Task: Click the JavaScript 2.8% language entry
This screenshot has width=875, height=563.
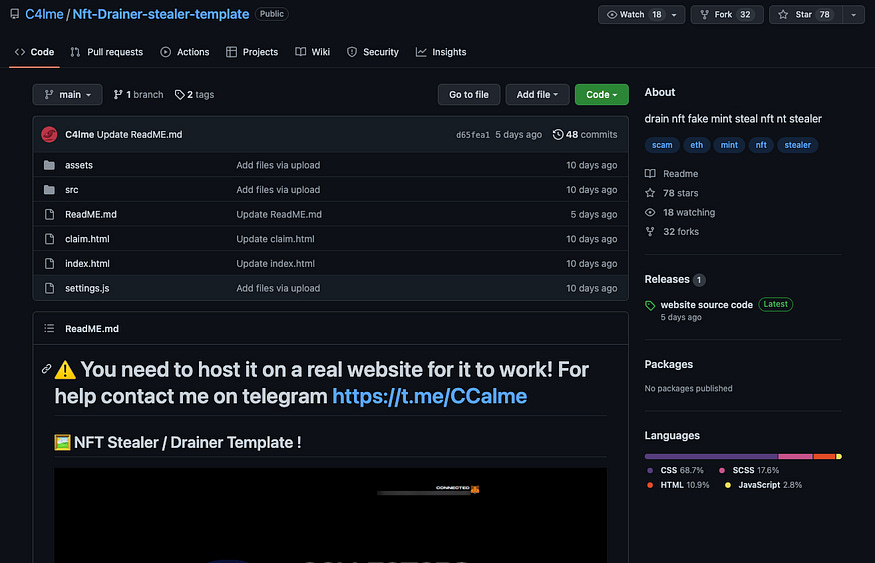Action: coord(763,485)
